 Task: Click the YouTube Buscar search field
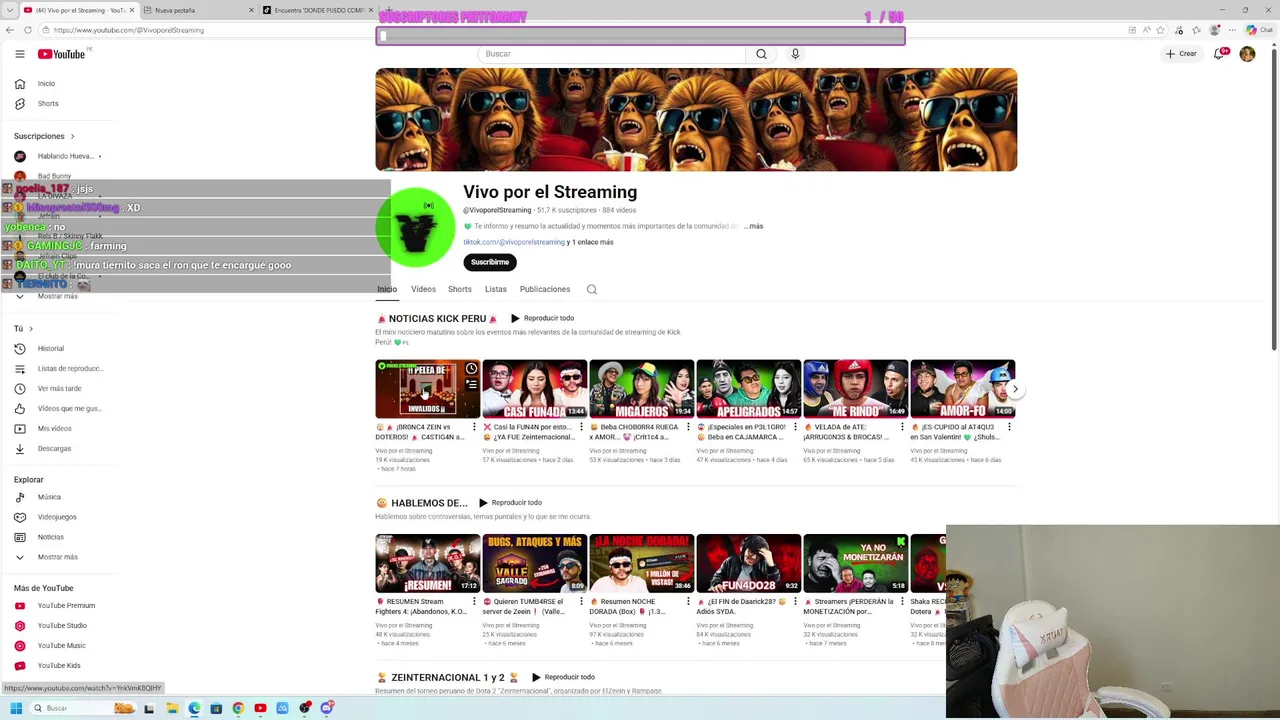click(x=612, y=54)
